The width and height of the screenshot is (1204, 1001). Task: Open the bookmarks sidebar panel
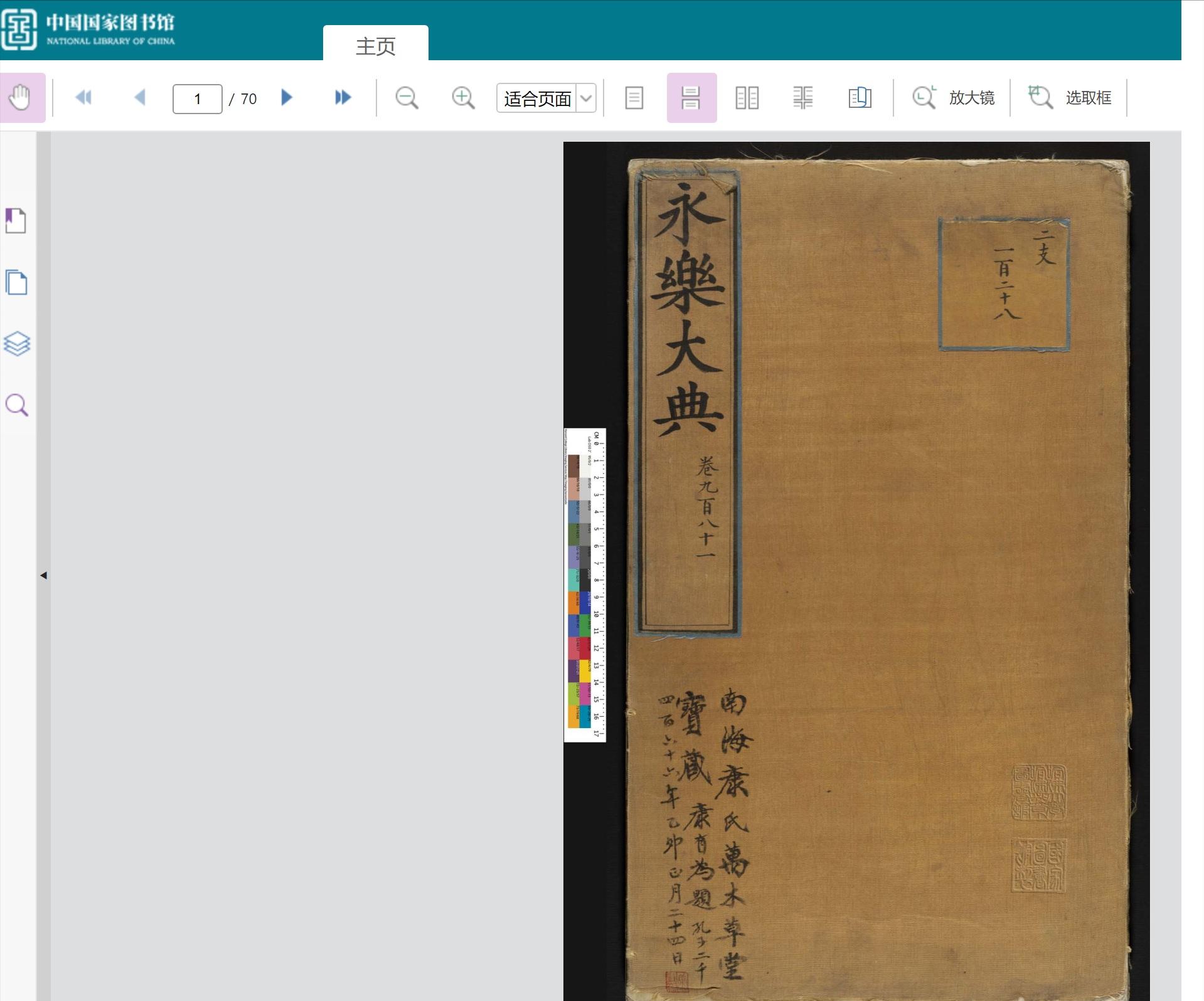(16, 221)
